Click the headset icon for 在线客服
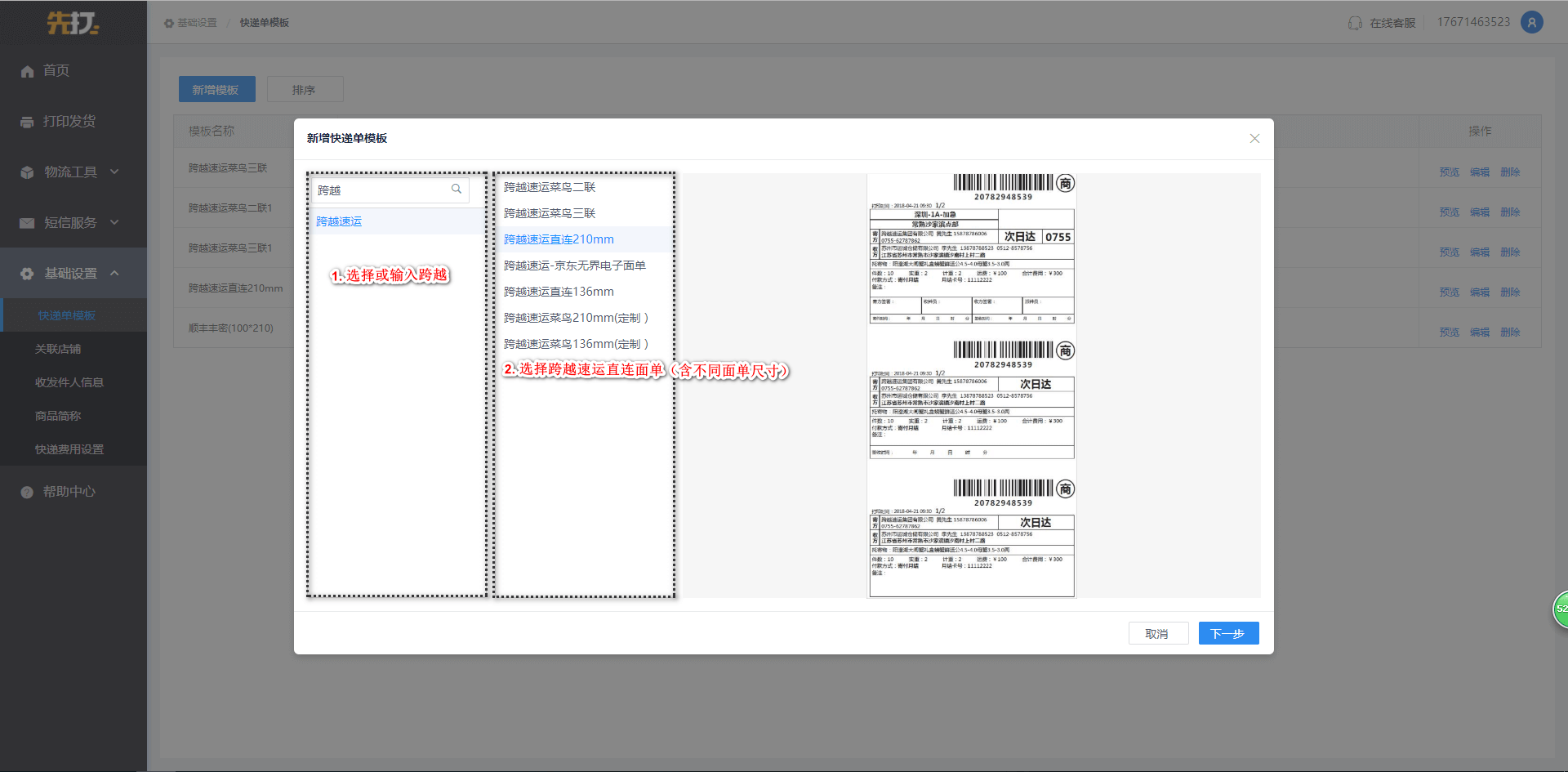 pos(1356,23)
